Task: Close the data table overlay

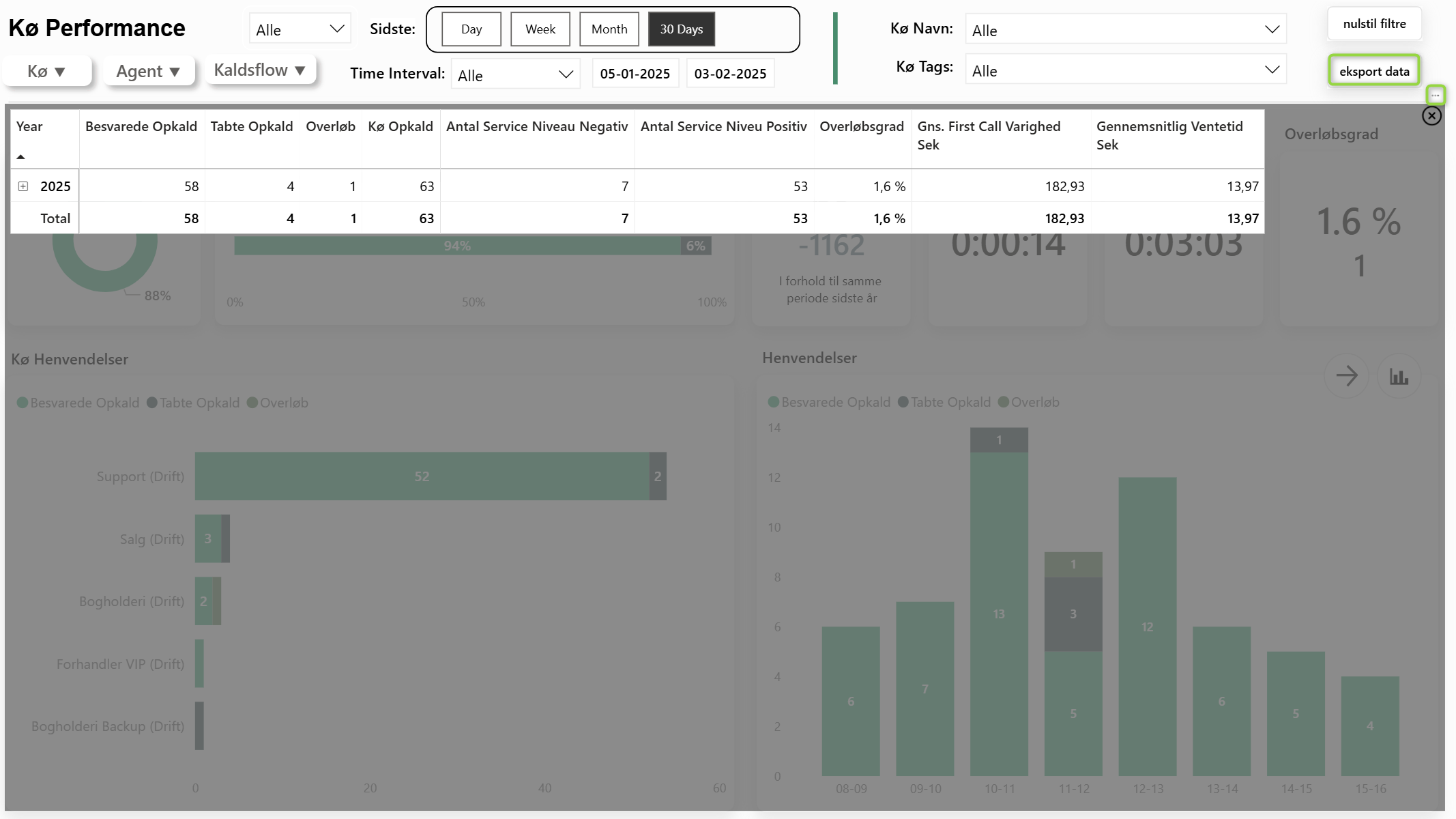Action: pos(1431,116)
